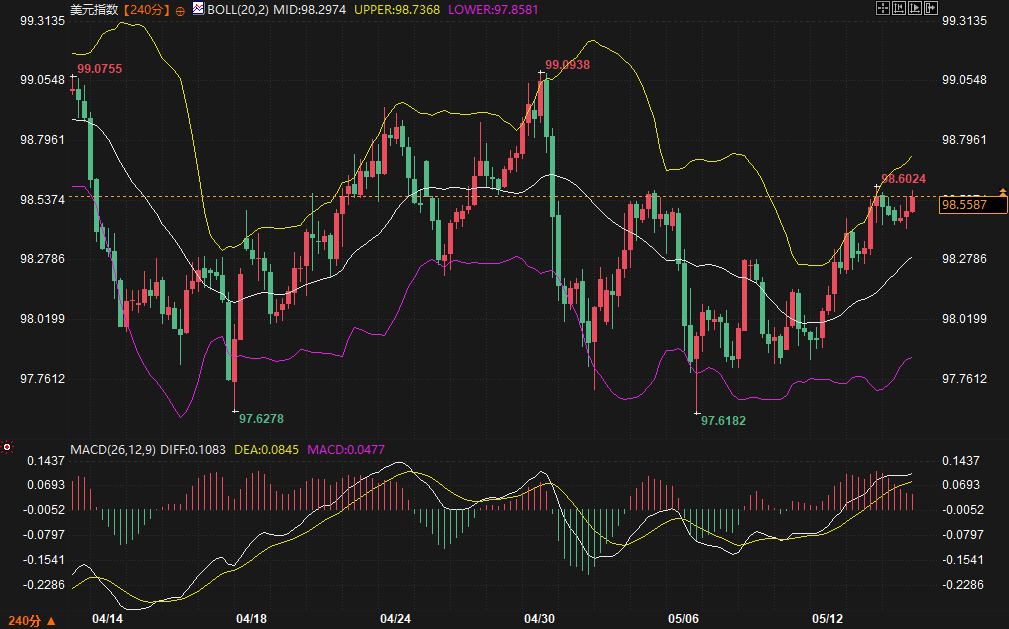Screen dimensions: 1009x629
Task: Click the 05/12 date on time axis
Action: pos(828,619)
